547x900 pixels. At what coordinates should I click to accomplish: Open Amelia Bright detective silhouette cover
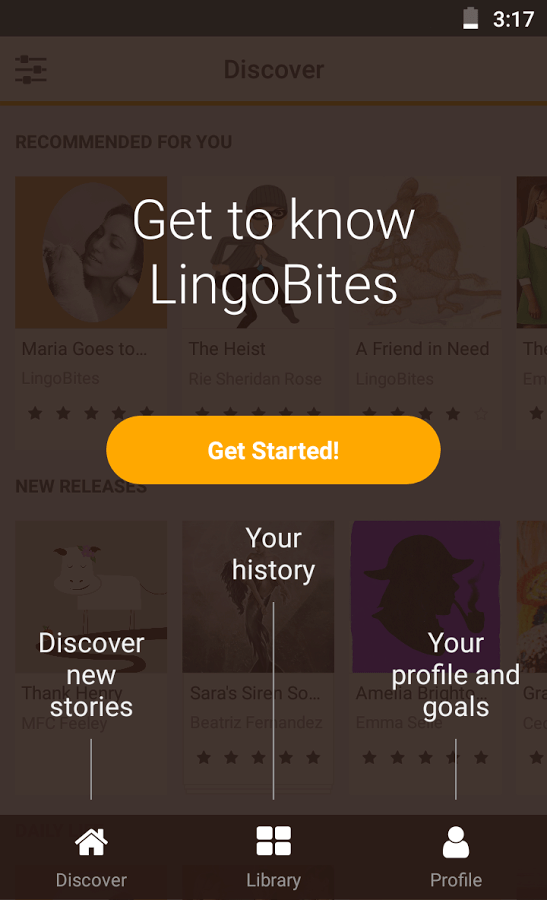pos(425,597)
